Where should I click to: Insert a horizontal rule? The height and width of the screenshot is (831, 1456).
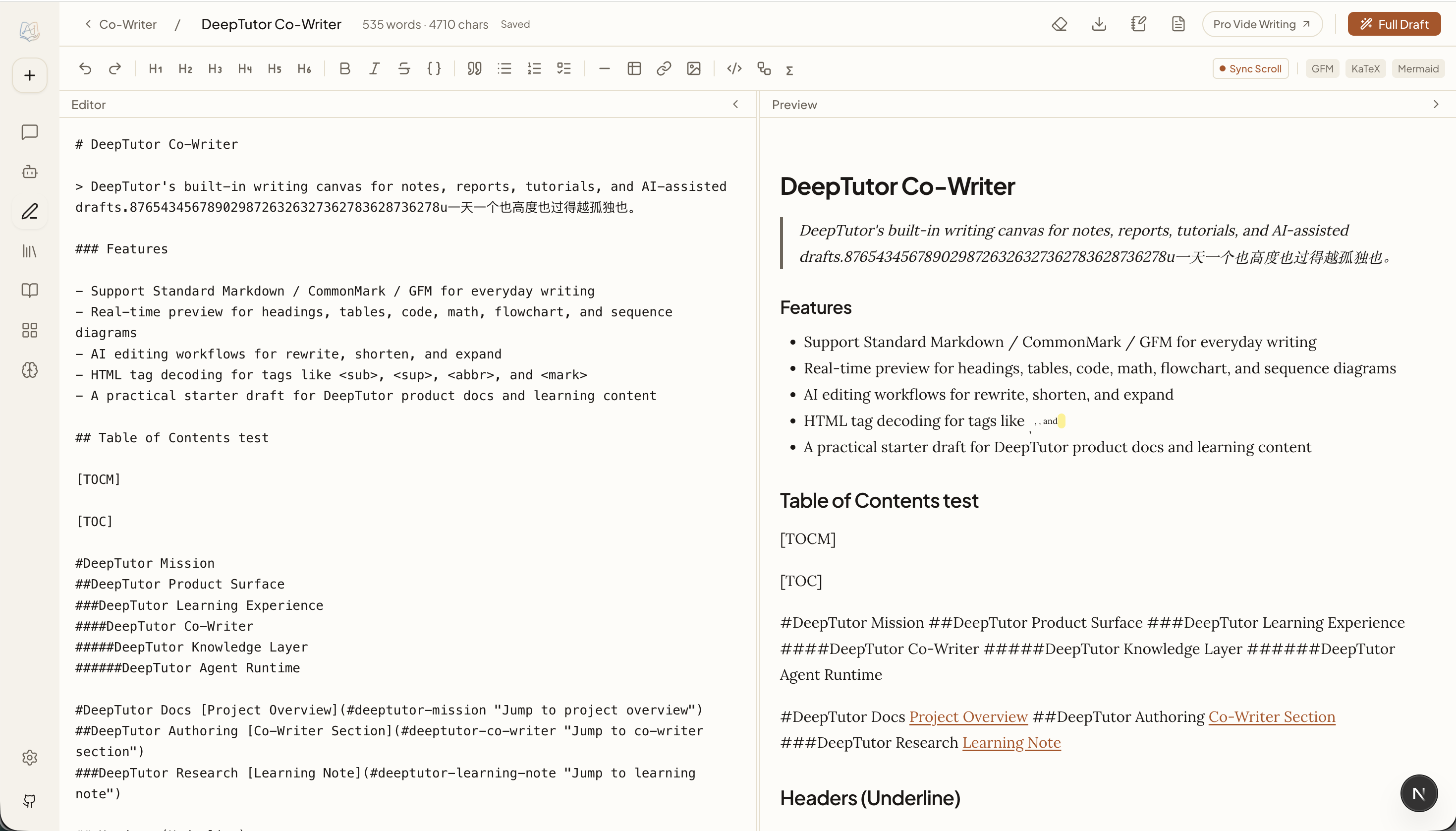pyautogui.click(x=605, y=68)
